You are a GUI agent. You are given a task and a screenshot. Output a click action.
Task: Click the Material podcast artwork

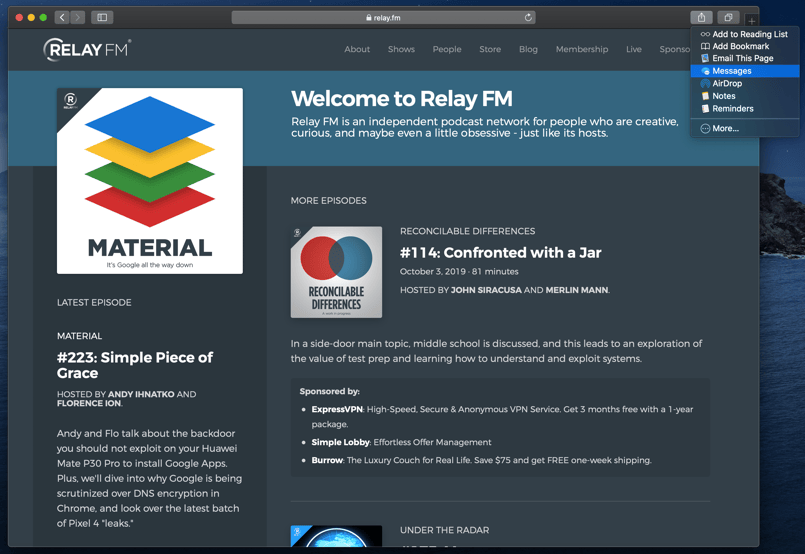click(x=150, y=181)
